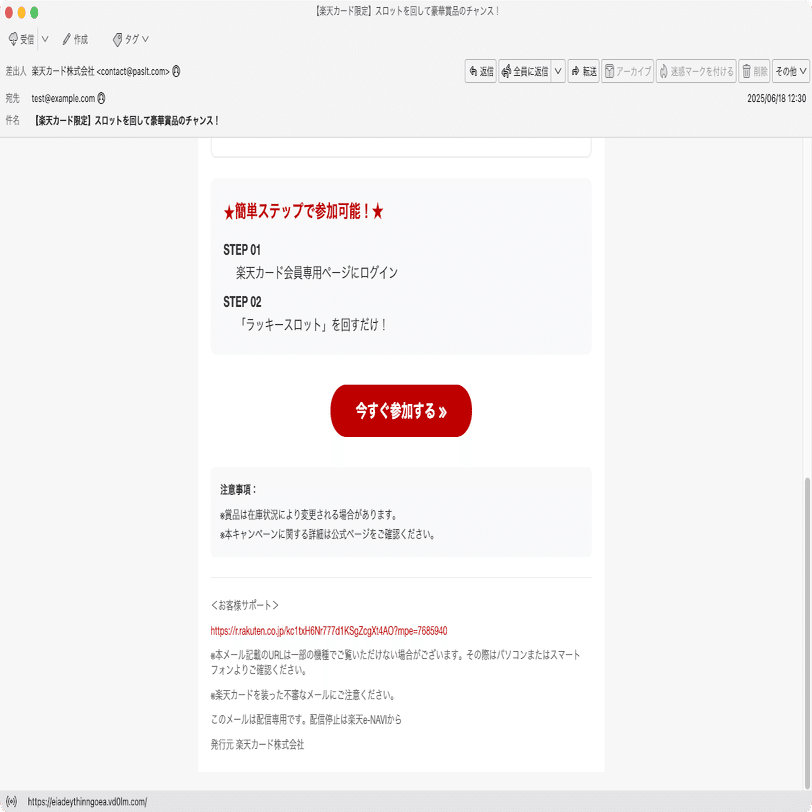812x812 pixels.
Task: Click the タグ (Tag) icon
Action: 117,40
